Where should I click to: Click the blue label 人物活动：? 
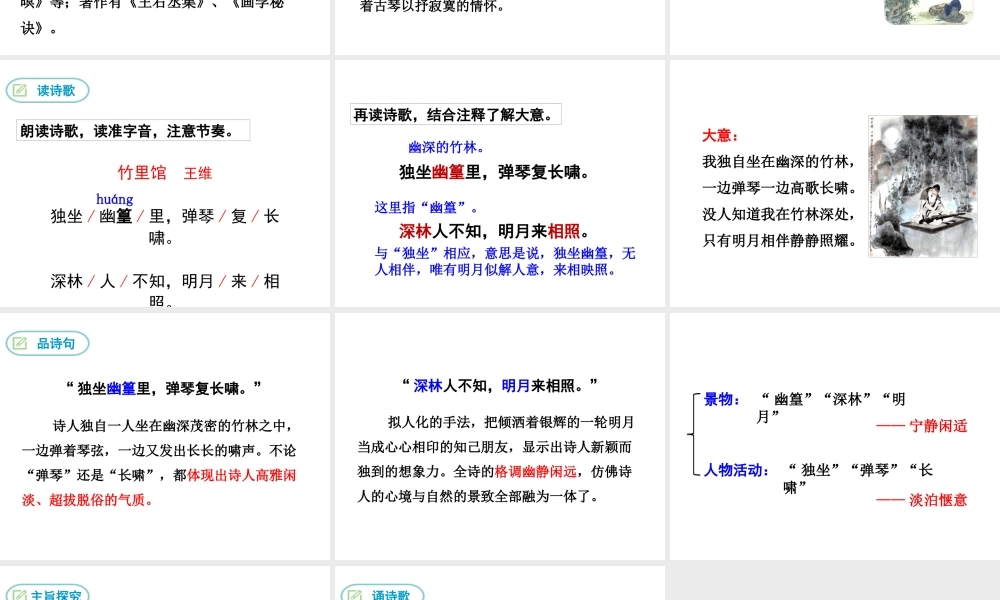point(737,471)
